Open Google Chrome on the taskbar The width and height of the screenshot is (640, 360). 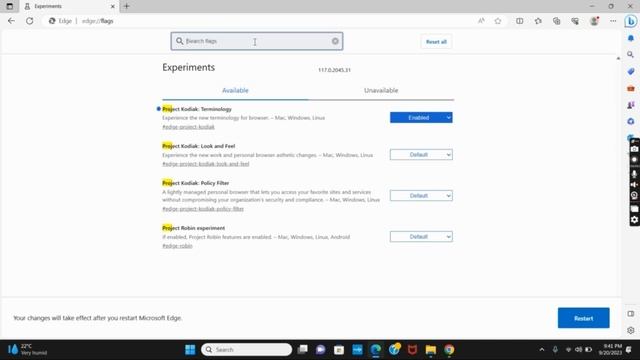449,350
